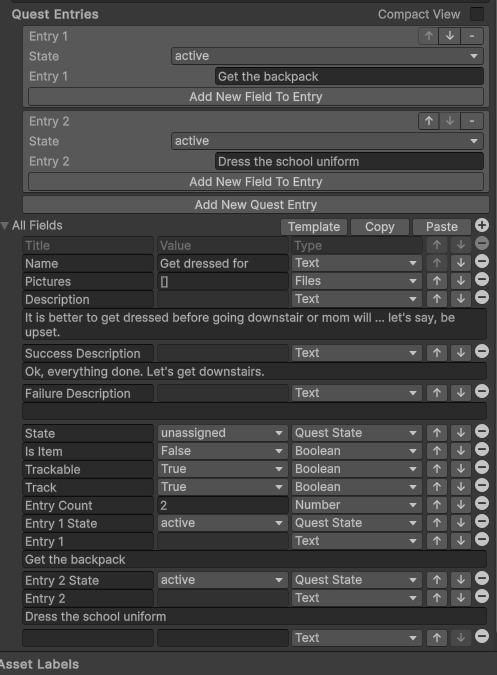This screenshot has width=497, height=675.
Task: Click the Quest Entries heading
Action: click(55, 14)
